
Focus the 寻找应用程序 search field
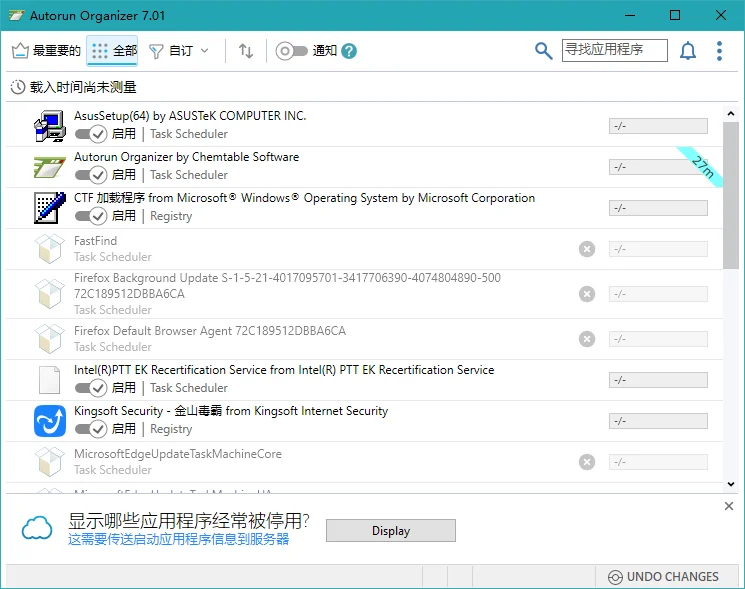pyautogui.click(x=614, y=50)
